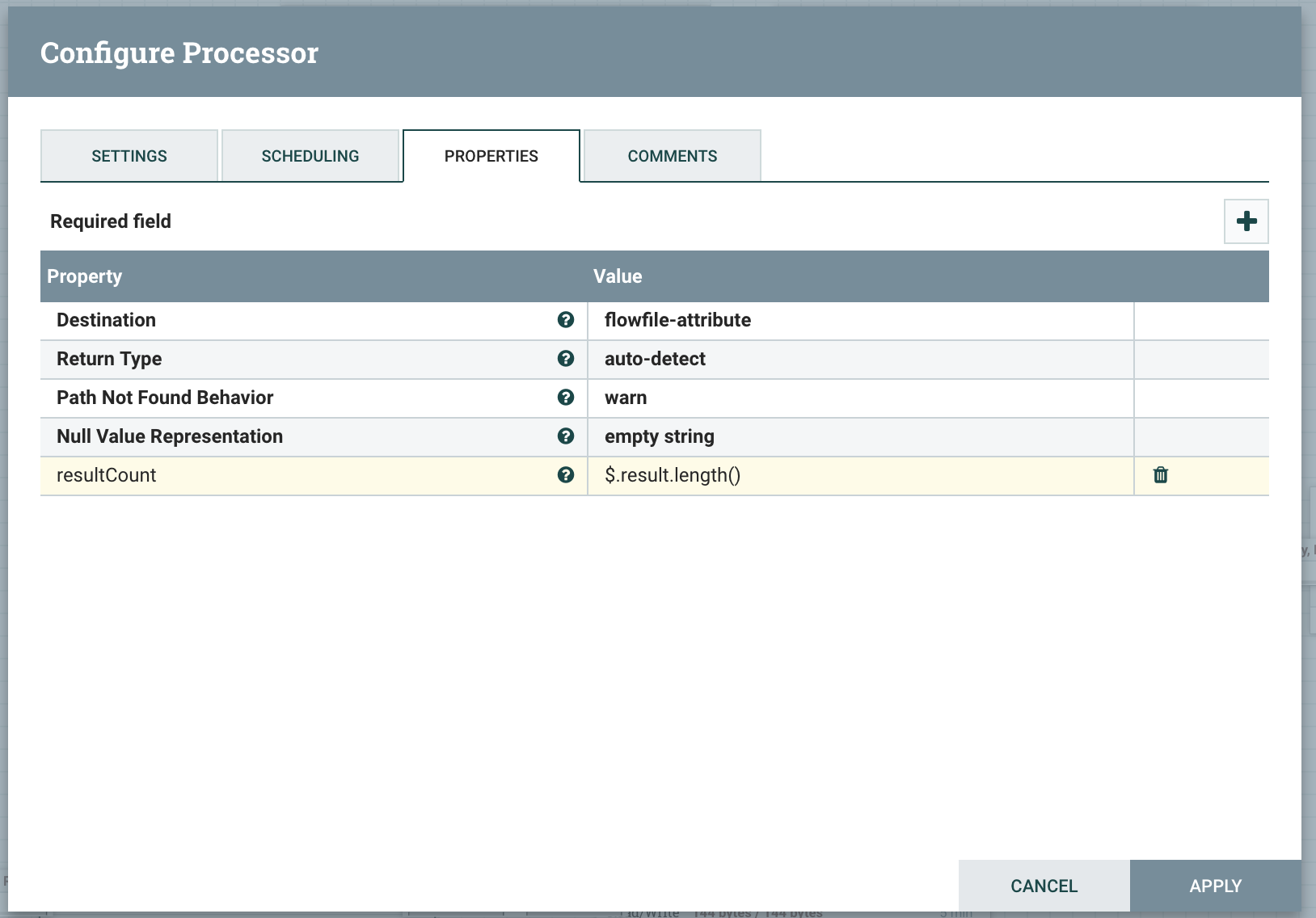
Task: Click help icon beside resultCount
Action: click(566, 475)
